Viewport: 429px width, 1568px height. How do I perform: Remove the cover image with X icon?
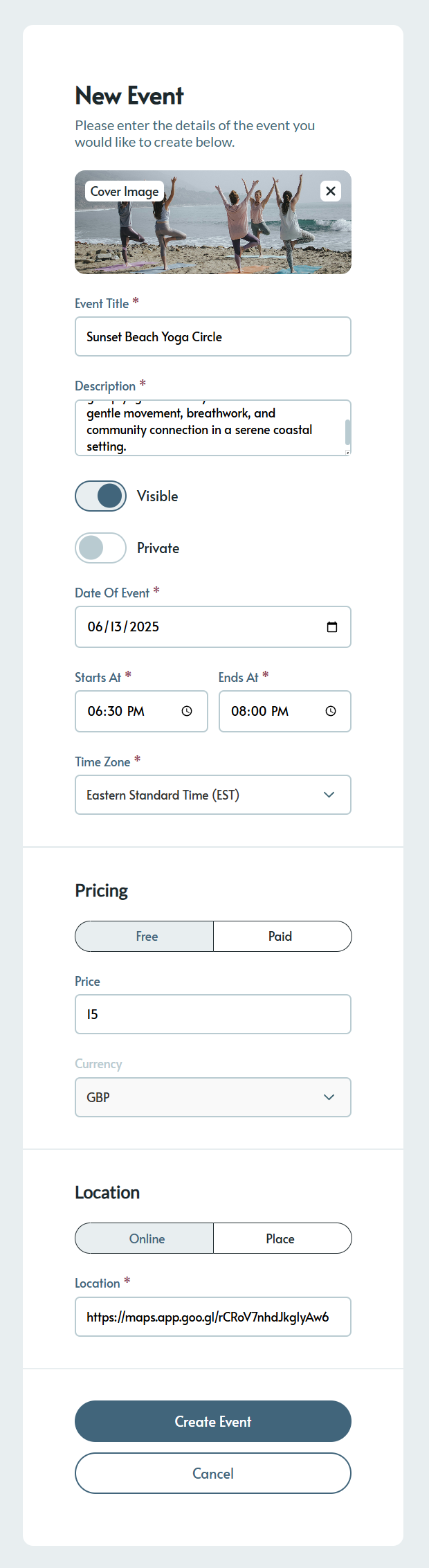point(331,191)
